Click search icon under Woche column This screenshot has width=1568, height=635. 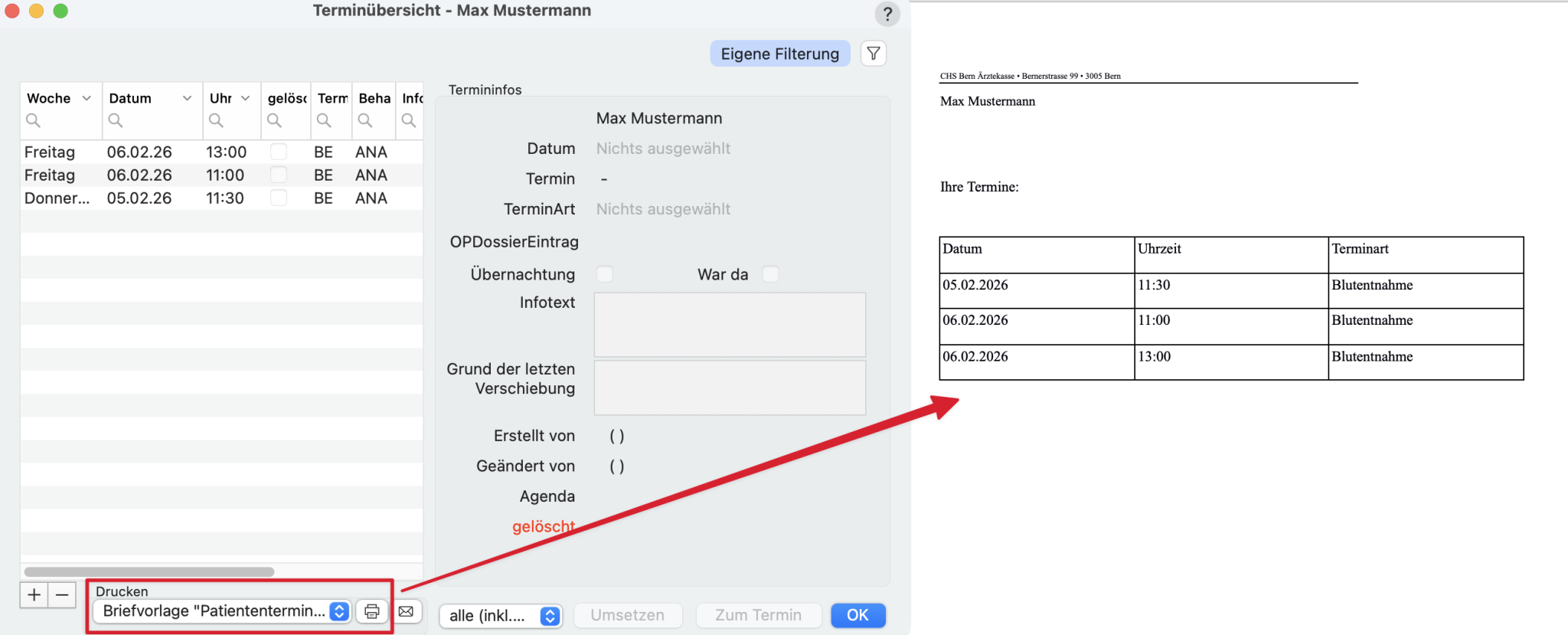pyautogui.click(x=33, y=120)
